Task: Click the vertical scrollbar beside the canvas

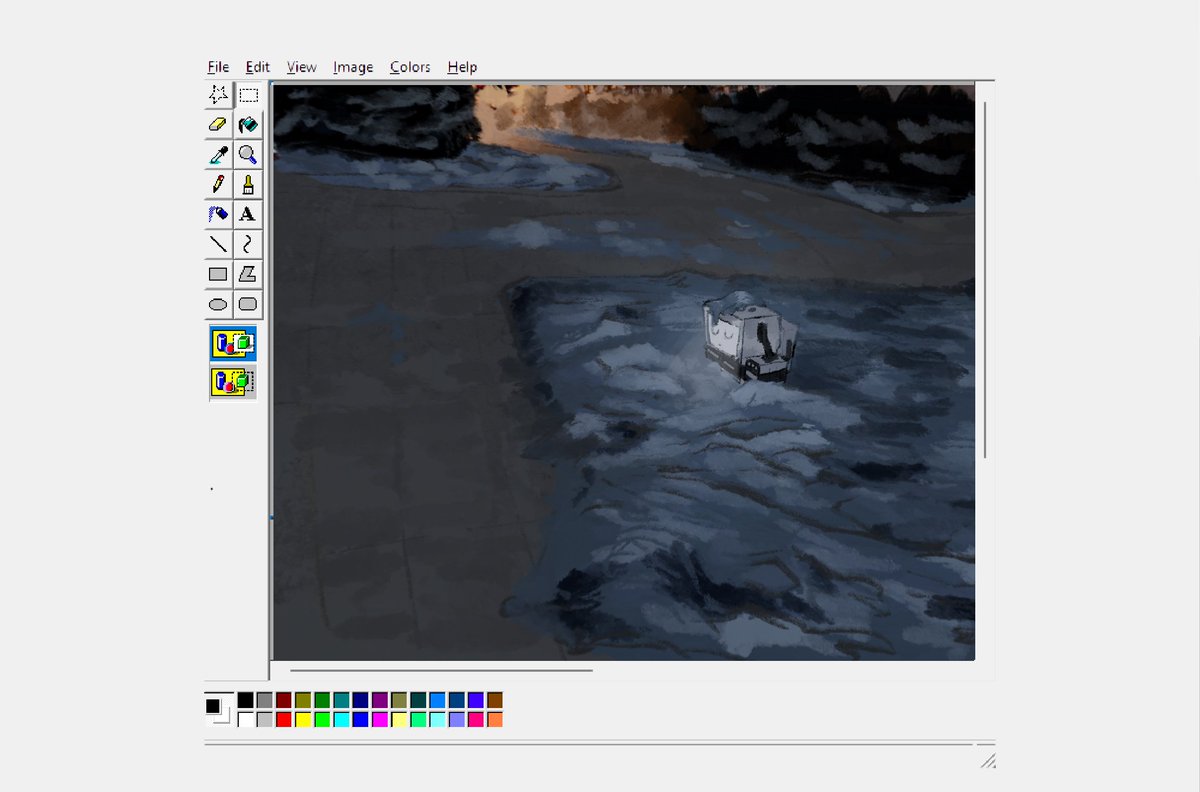Action: point(985,280)
